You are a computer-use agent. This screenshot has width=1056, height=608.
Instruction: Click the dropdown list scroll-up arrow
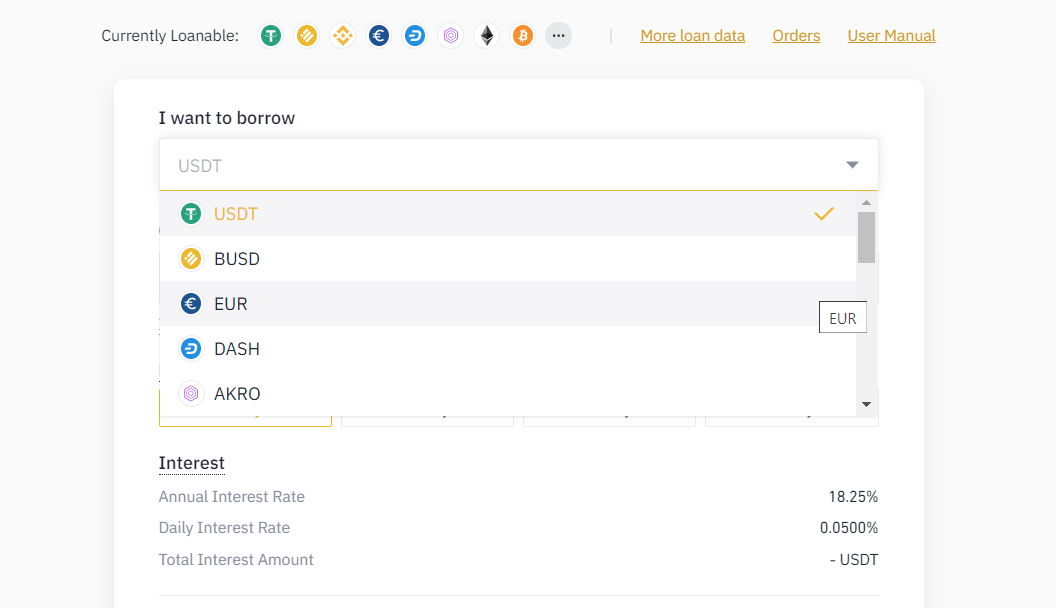[867, 203]
